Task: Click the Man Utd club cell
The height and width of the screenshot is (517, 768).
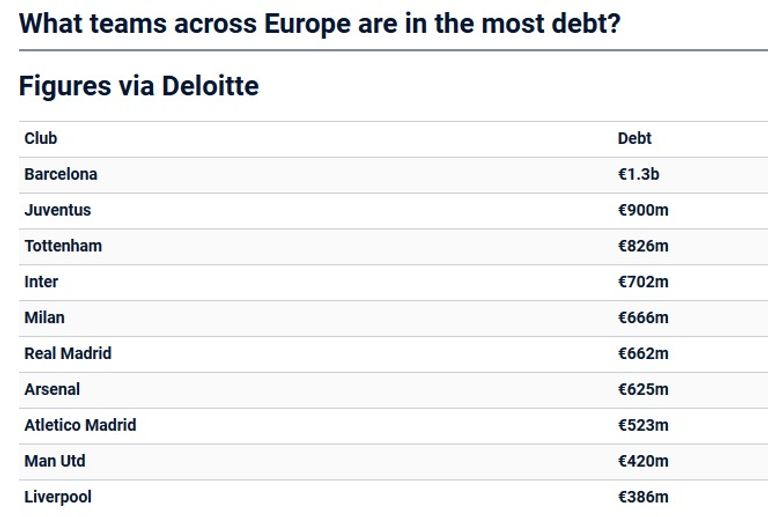Action: click(55, 462)
